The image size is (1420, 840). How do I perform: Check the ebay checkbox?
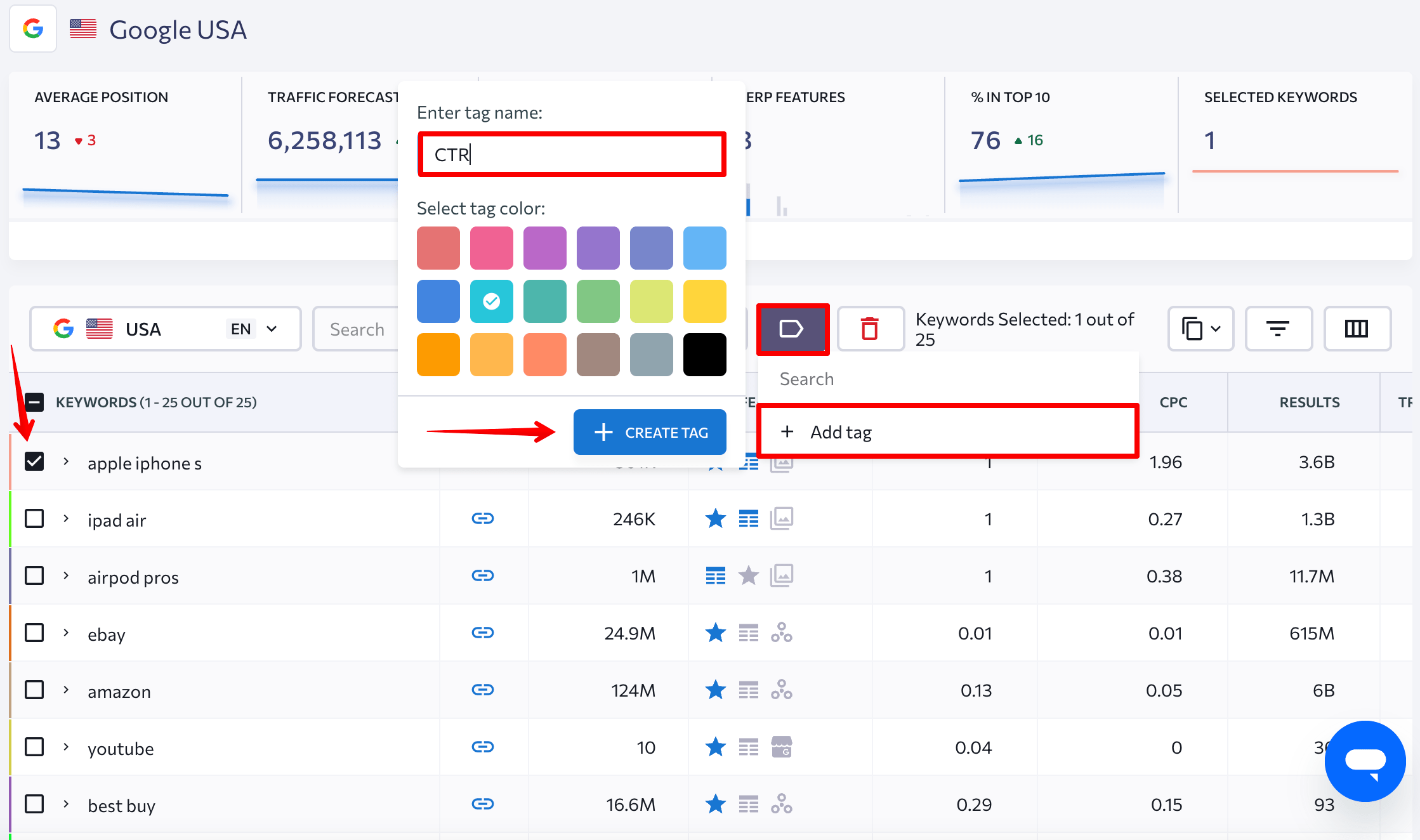34,633
